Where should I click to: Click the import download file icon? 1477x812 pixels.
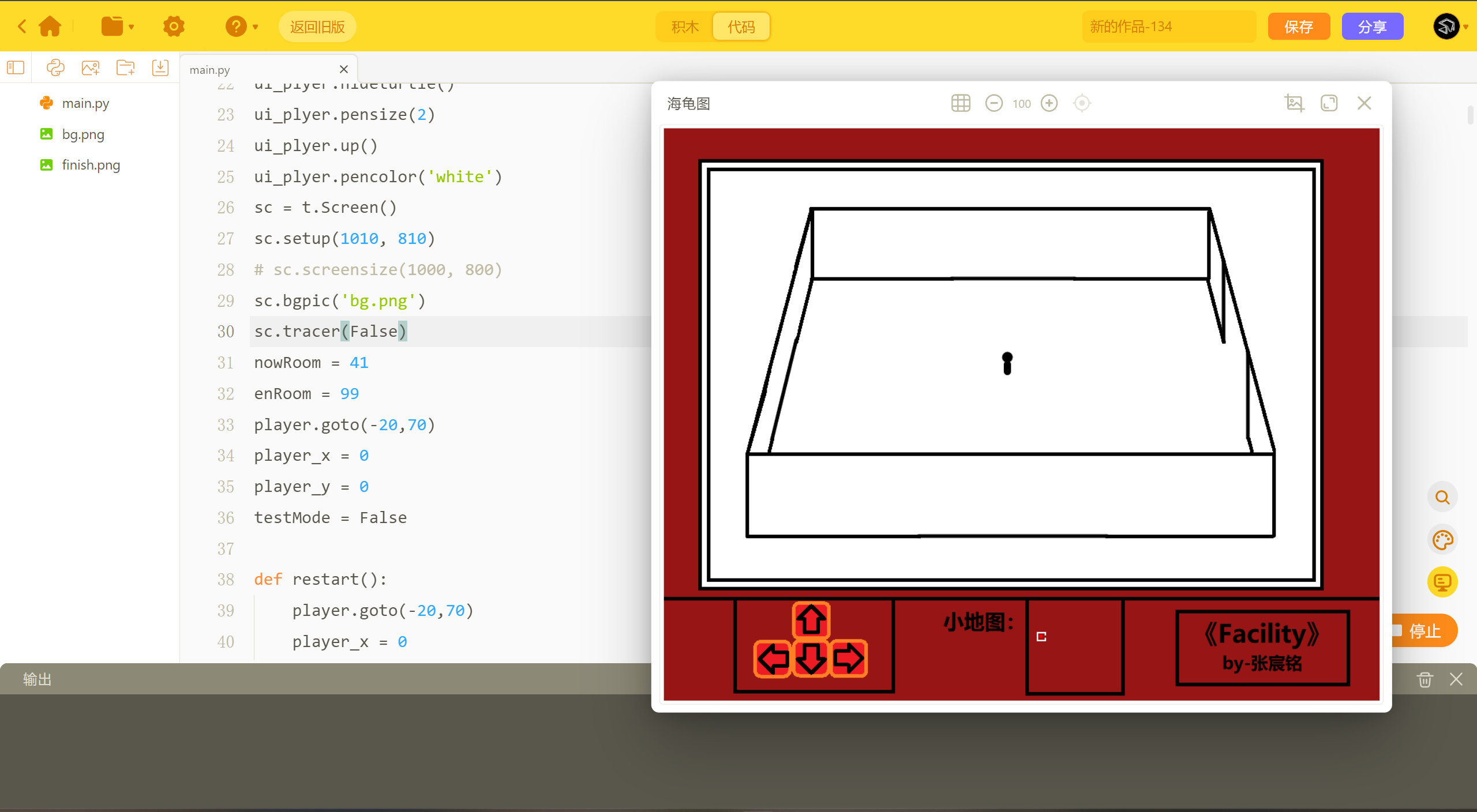pyautogui.click(x=160, y=68)
